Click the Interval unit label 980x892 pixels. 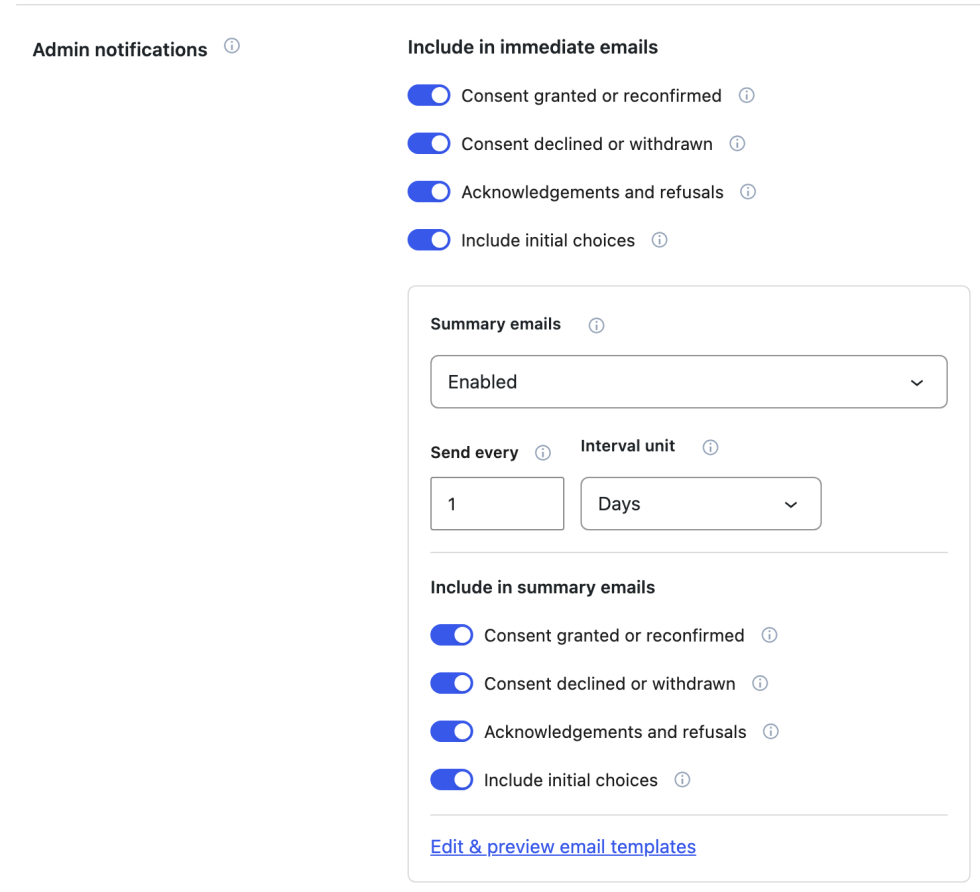(x=628, y=446)
